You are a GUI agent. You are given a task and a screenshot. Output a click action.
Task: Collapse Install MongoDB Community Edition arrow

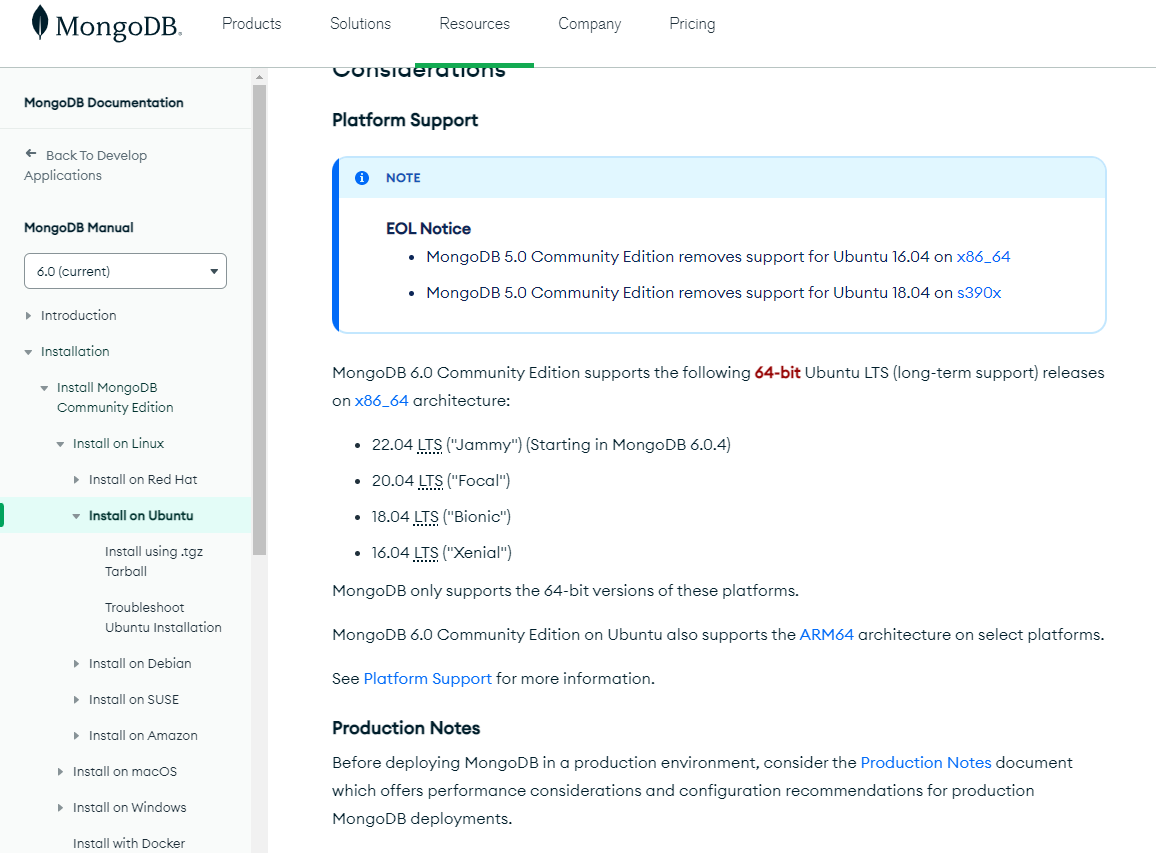pyautogui.click(x=44, y=388)
